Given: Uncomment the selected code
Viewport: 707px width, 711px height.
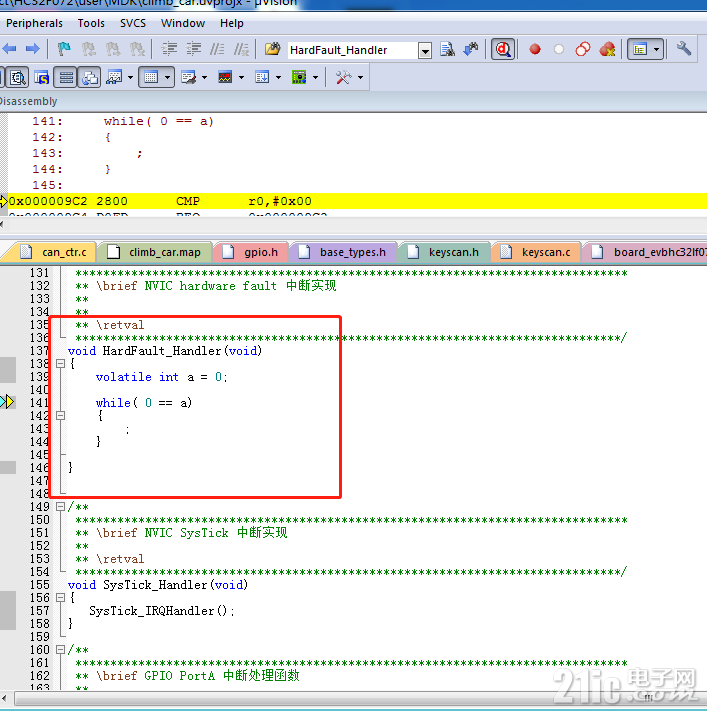Looking at the screenshot, I should tap(241, 49).
